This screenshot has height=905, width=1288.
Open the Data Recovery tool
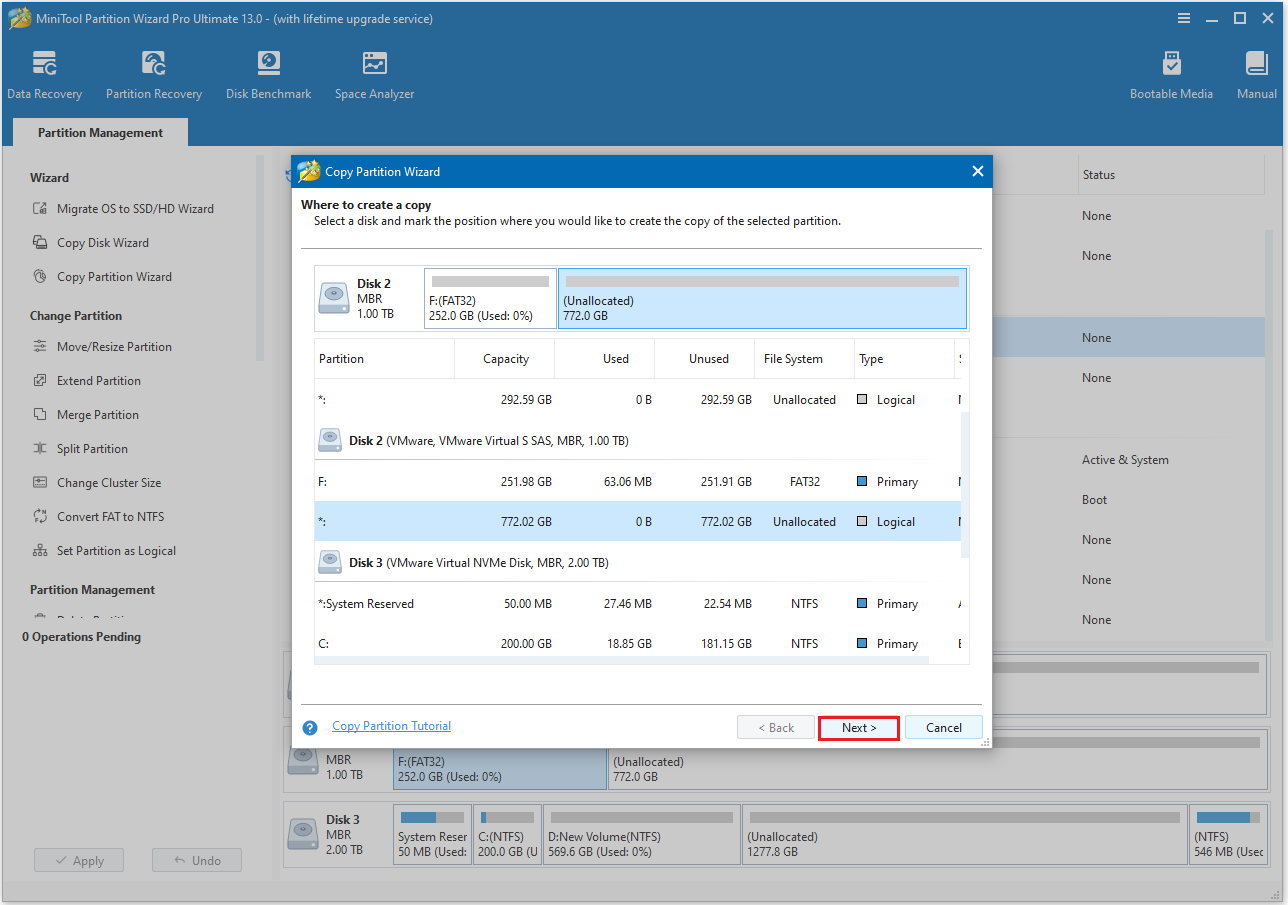click(x=44, y=72)
